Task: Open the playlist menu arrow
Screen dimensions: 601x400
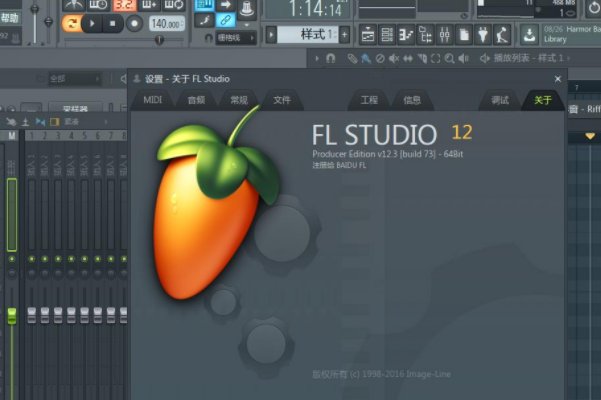Action: point(317,58)
